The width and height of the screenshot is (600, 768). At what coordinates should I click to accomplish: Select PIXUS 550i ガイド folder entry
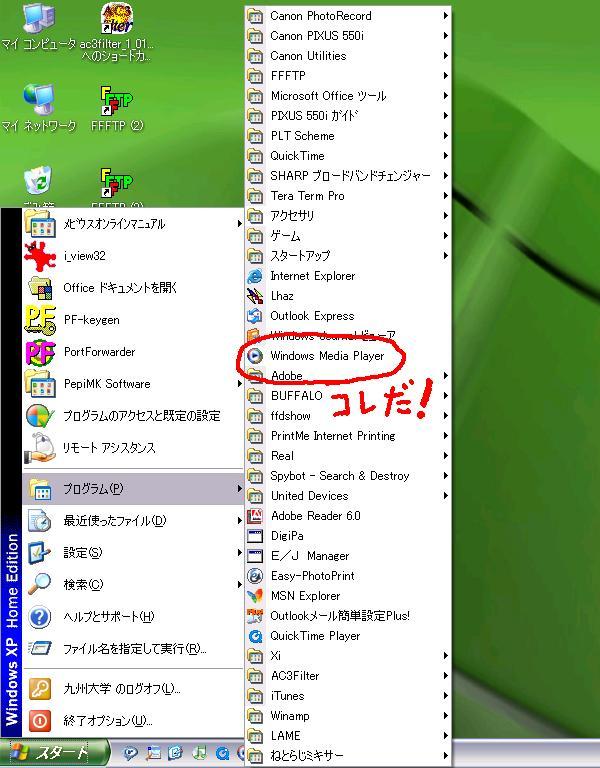point(348,116)
